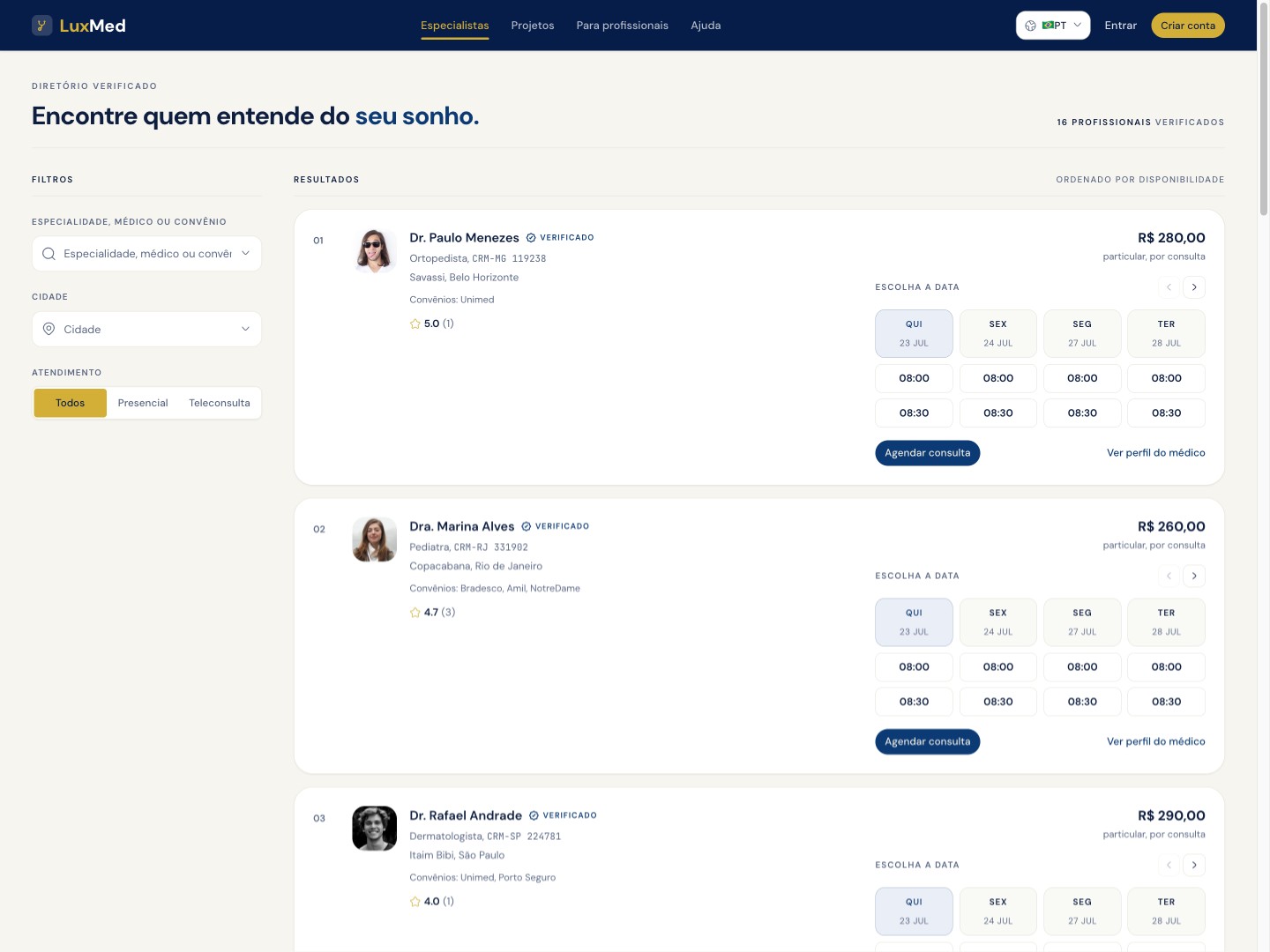Image resolution: width=1270 pixels, height=952 pixels.
Task: Go to next dates for Dr. Rafael Andrade
Action: pyautogui.click(x=1194, y=865)
